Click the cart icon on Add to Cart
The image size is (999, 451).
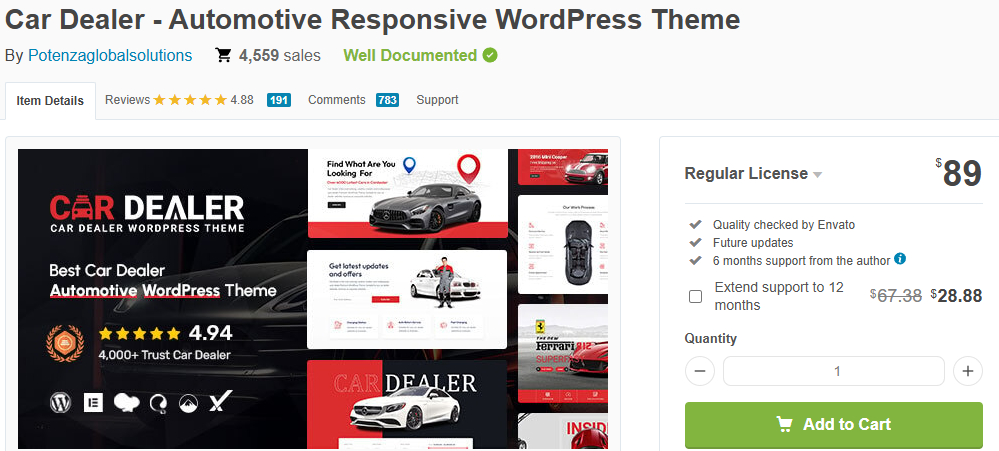(784, 424)
